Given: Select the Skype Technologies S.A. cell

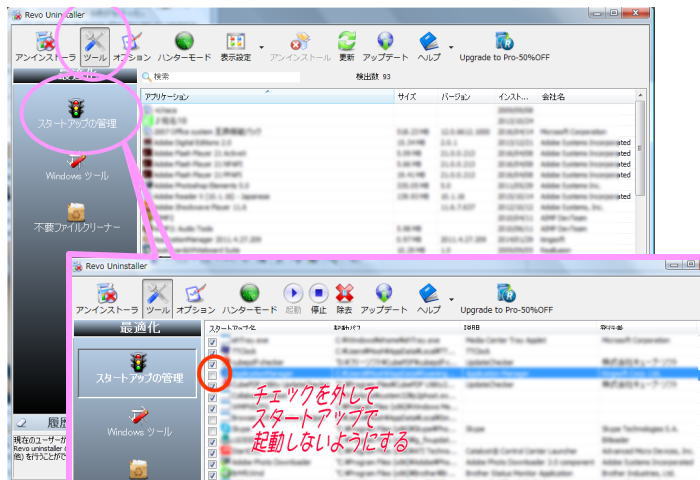Looking at the screenshot, I should (x=639, y=429).
